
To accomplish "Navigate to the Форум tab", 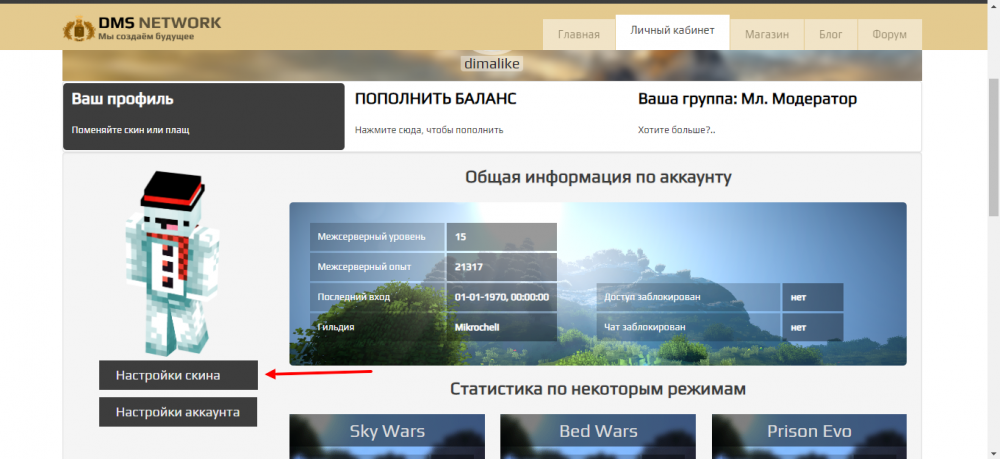I will click(889, 34).
